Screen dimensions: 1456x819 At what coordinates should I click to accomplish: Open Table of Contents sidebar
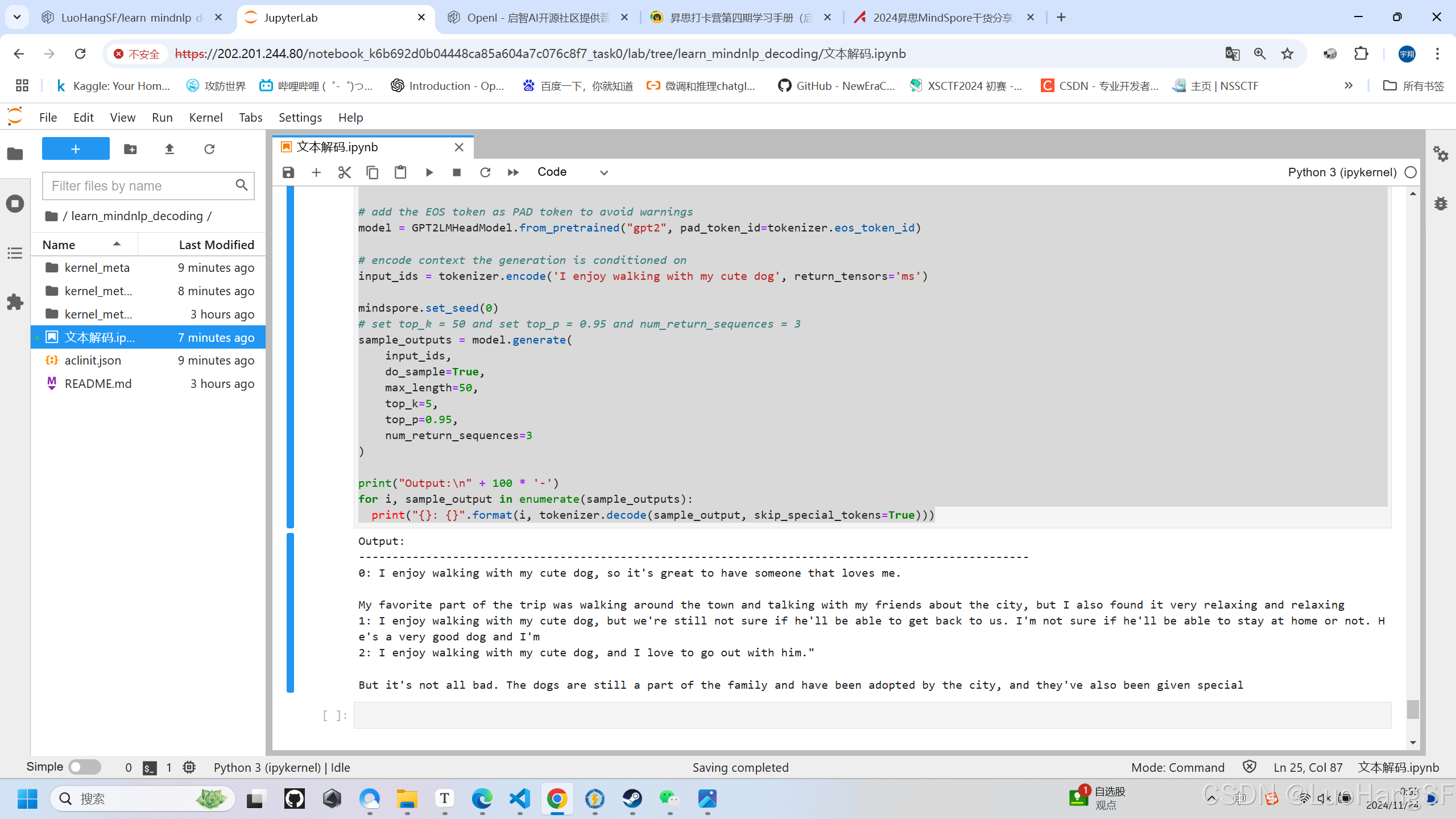coord(15,253)
